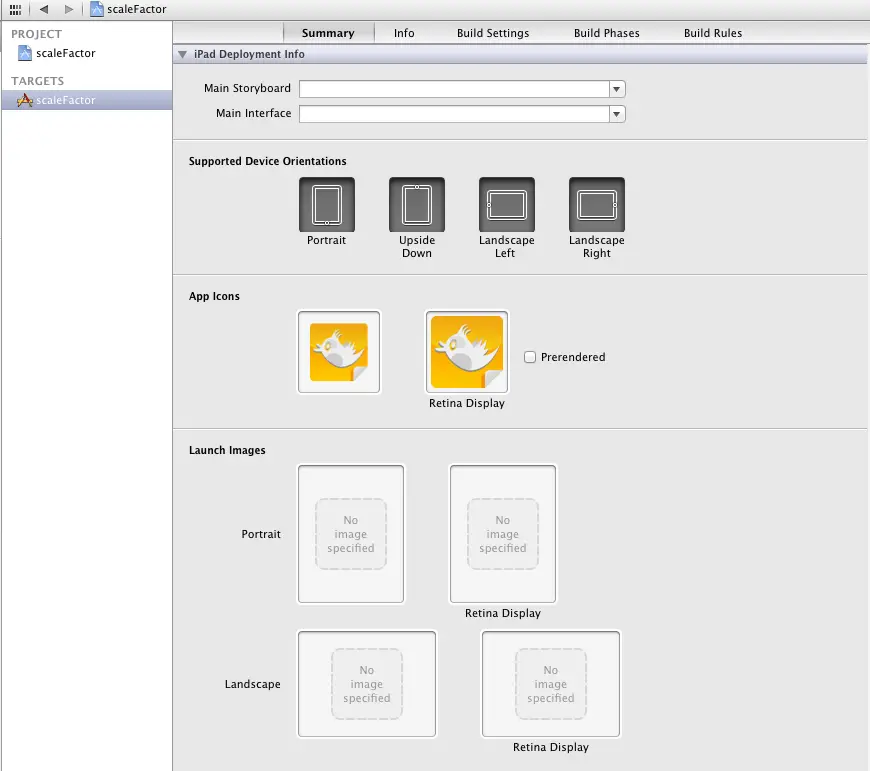Screen dimensions: 870x771
Task: Select scaleFactor project in sidebar
Action: click(x=65, y=53)
